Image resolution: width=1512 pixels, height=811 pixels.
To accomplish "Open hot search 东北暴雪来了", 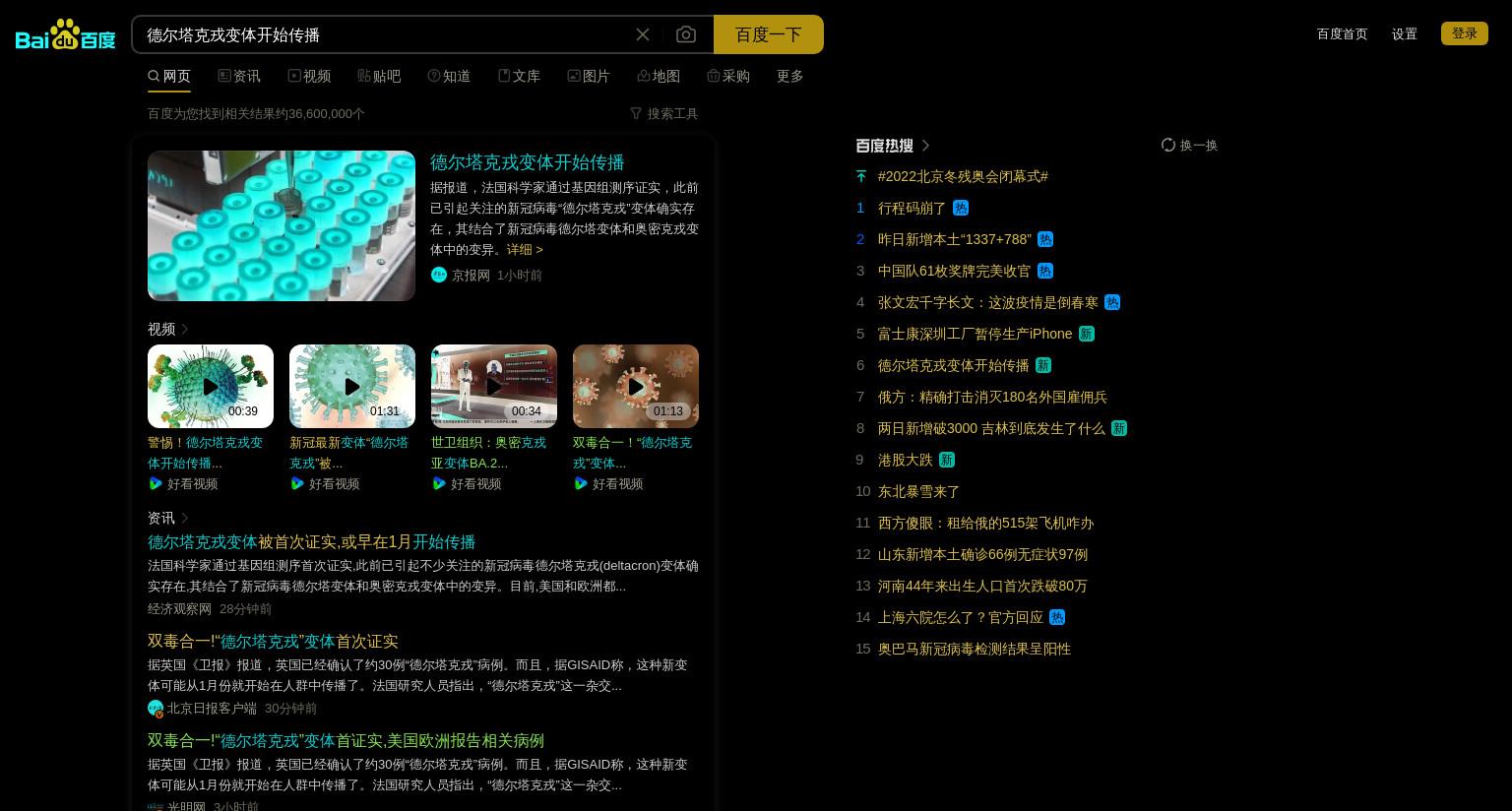I will click(x=918, y=491).
